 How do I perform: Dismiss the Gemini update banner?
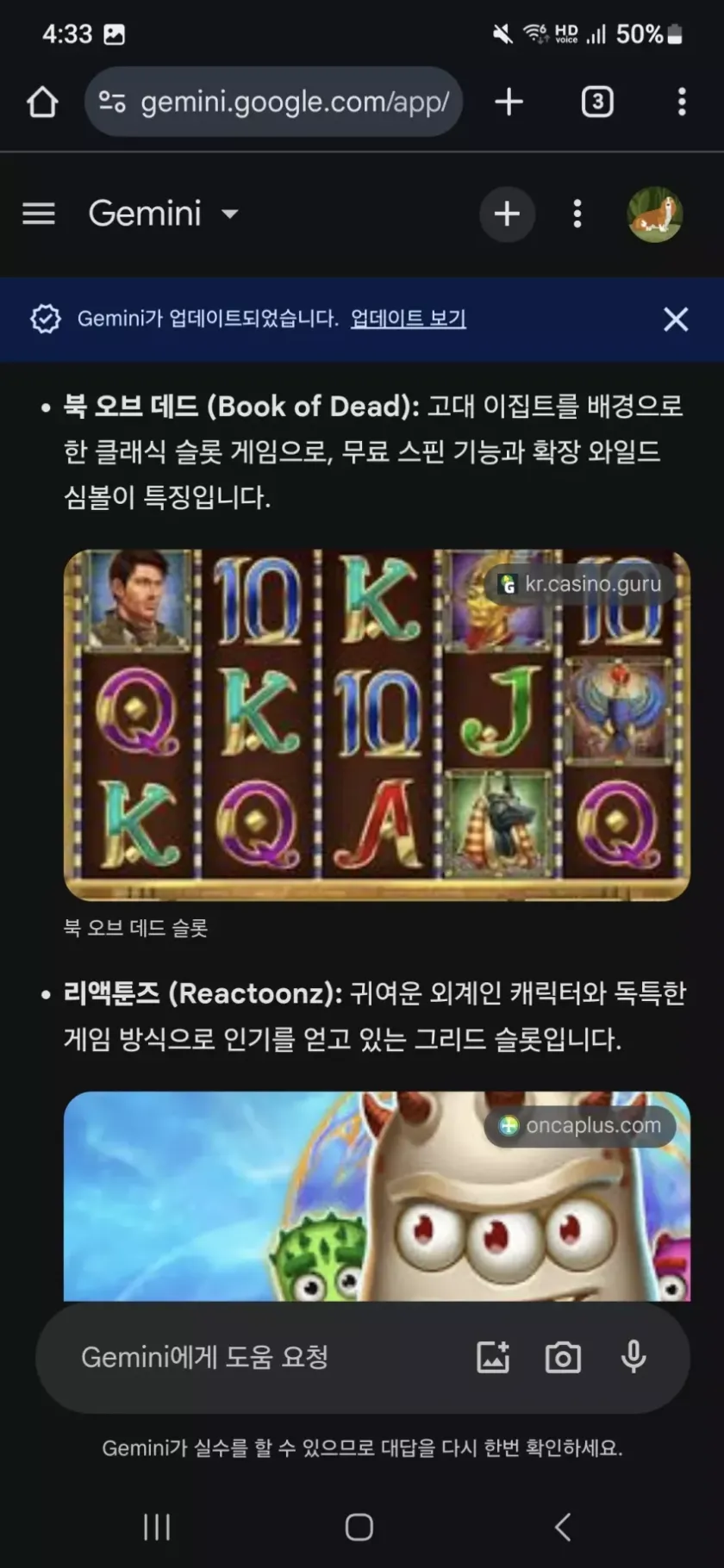(x=676, y=319)
